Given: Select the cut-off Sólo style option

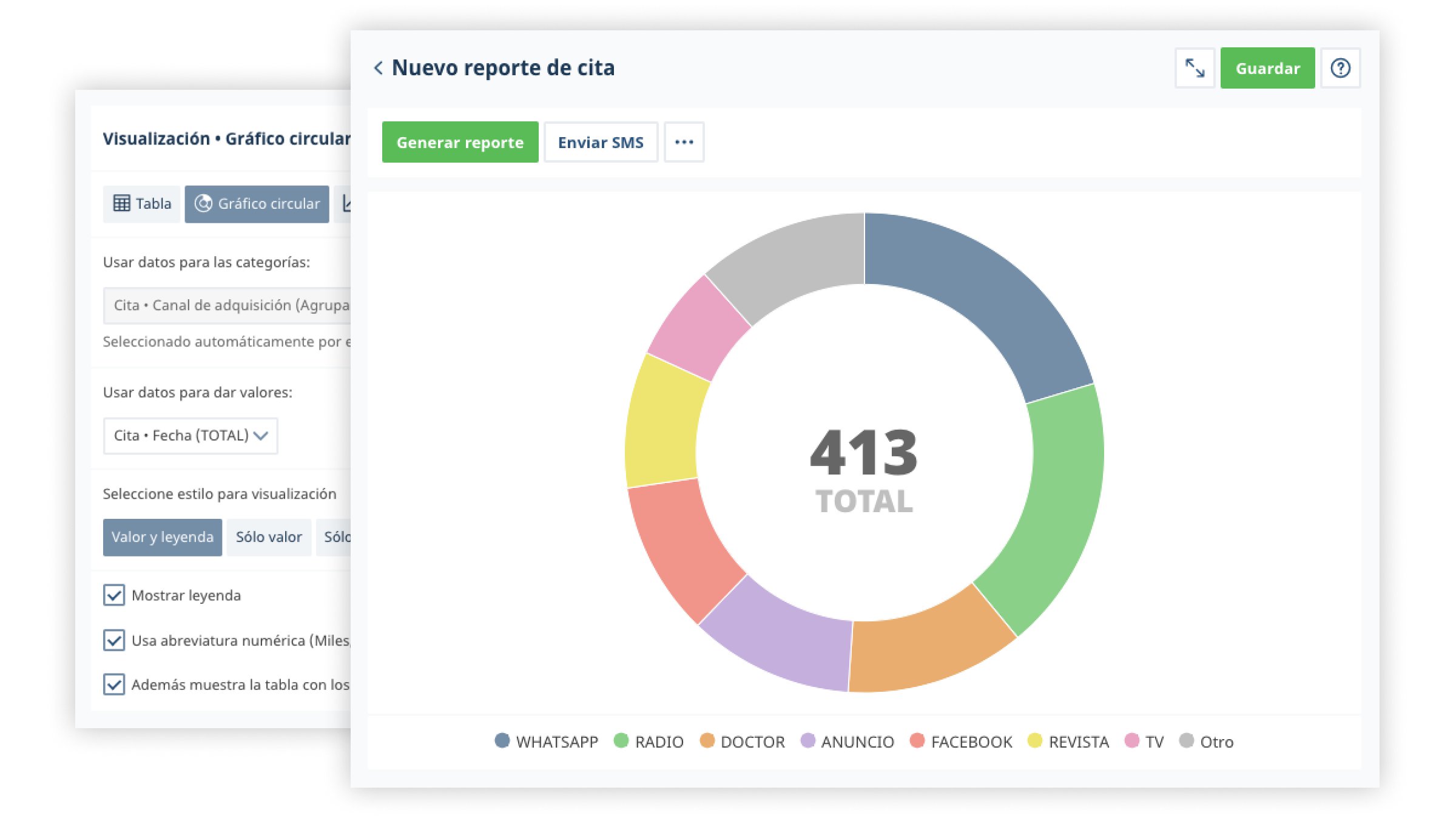Looking at the screenshot, I should pos(334,537).
